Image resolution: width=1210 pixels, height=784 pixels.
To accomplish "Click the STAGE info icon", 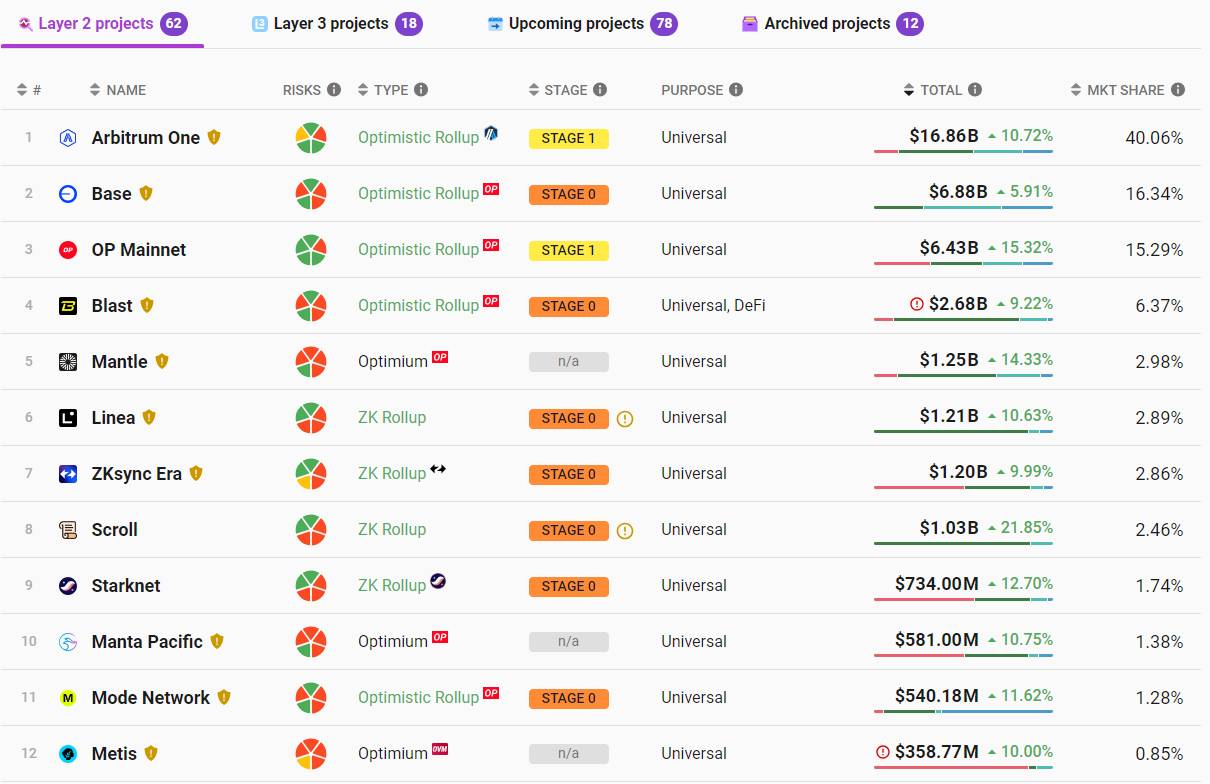I will click(x=600, y=90).
